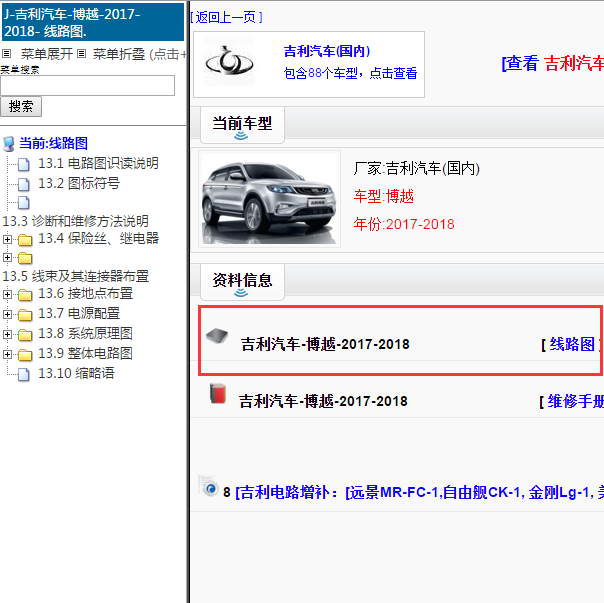
Task: Select 13.8 系统原理图 label
Action: coord(85,334)
